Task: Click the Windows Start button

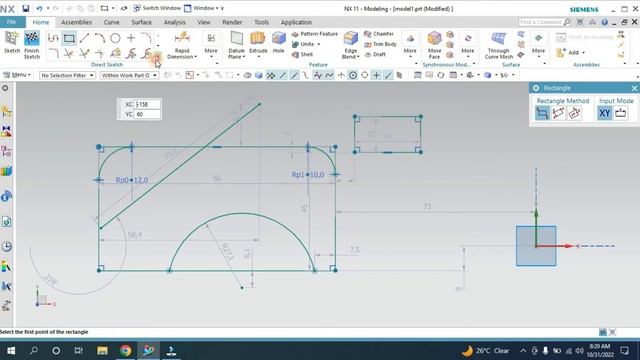Action: pyautogui.click(x=11, y=351)
